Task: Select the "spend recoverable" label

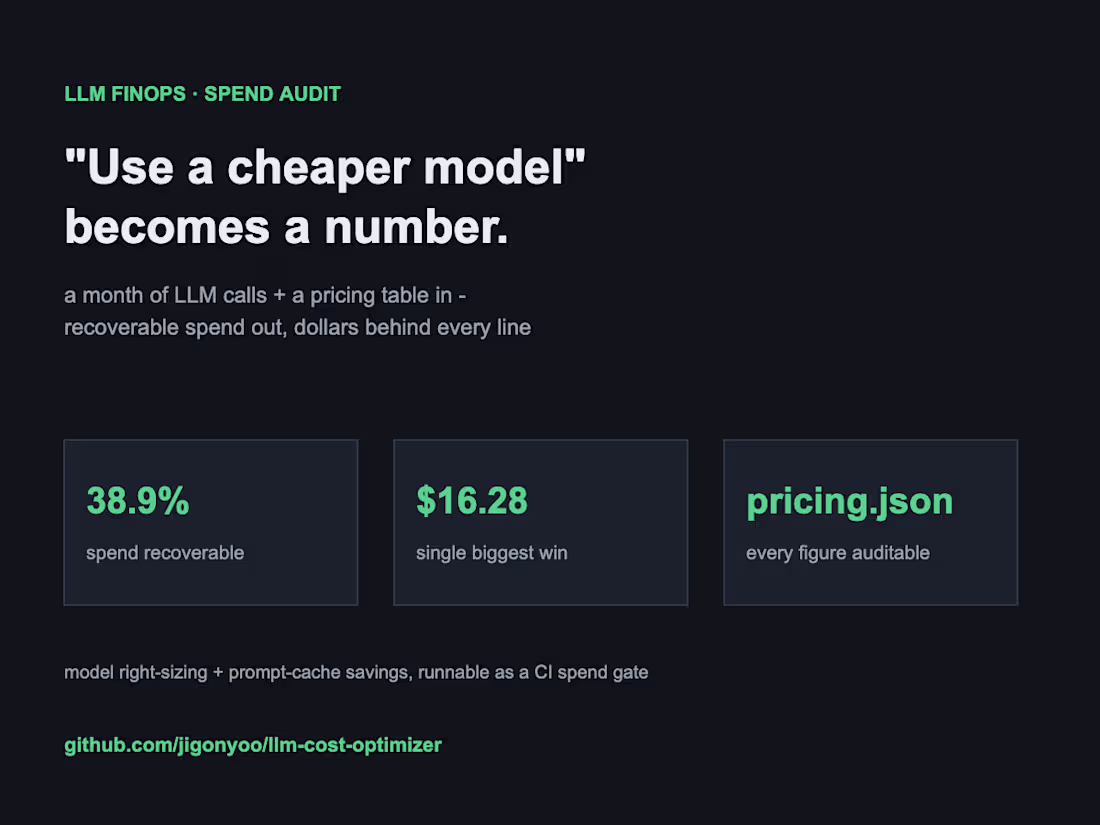Action: (165, 553)
